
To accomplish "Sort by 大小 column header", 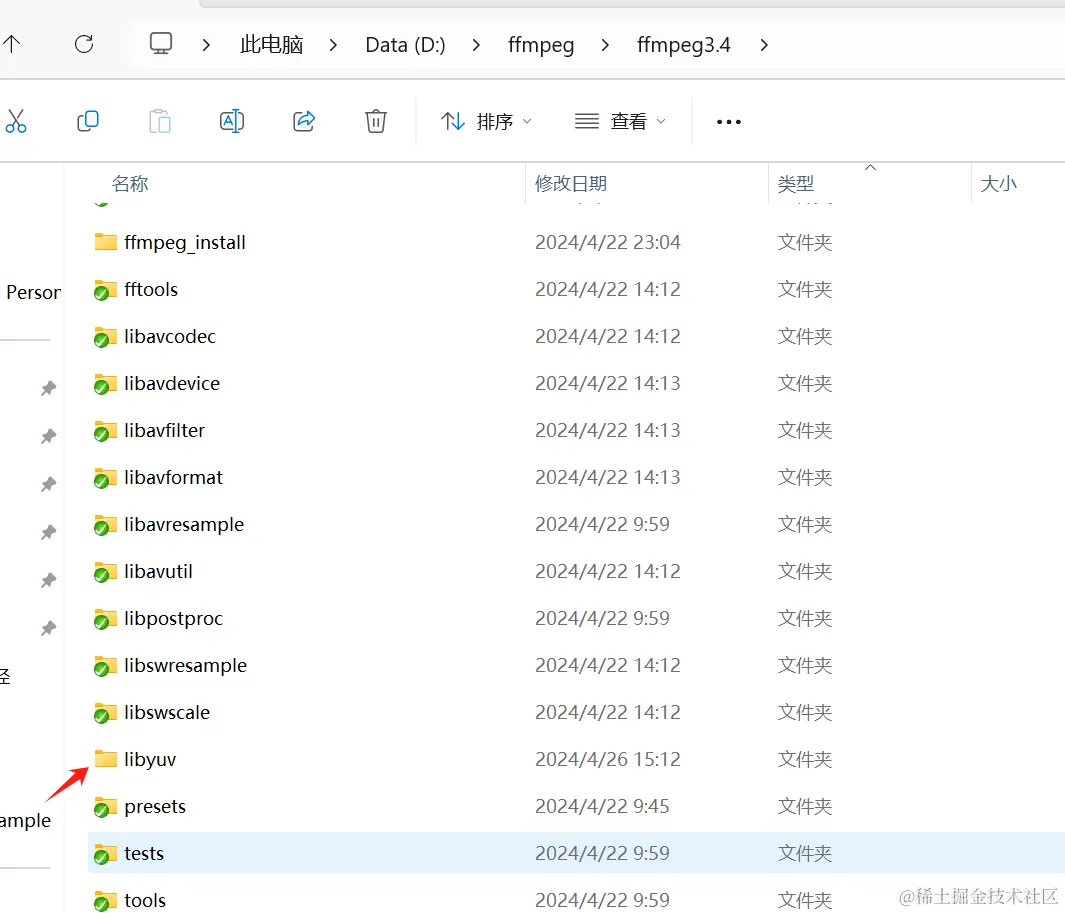I will 998,183.
